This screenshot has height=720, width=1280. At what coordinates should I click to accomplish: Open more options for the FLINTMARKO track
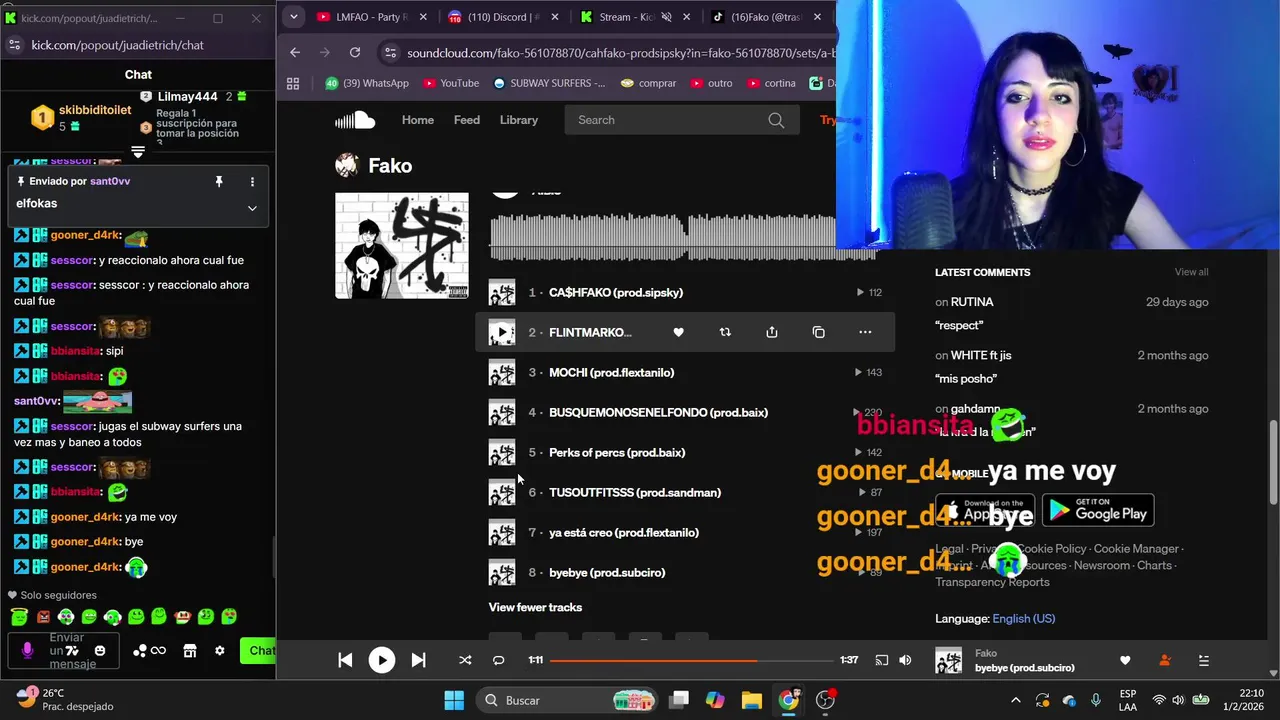[x=865, y=332]
